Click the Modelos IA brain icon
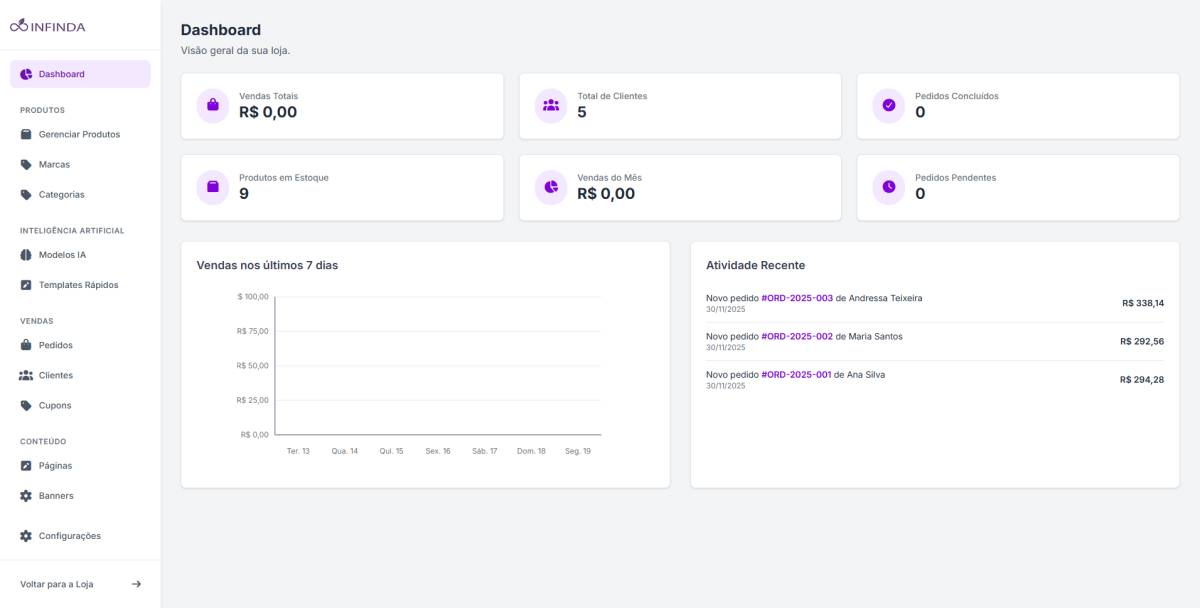Viewport: 1200px width, 608px height. pyautogui.click(x=26, y=255)
